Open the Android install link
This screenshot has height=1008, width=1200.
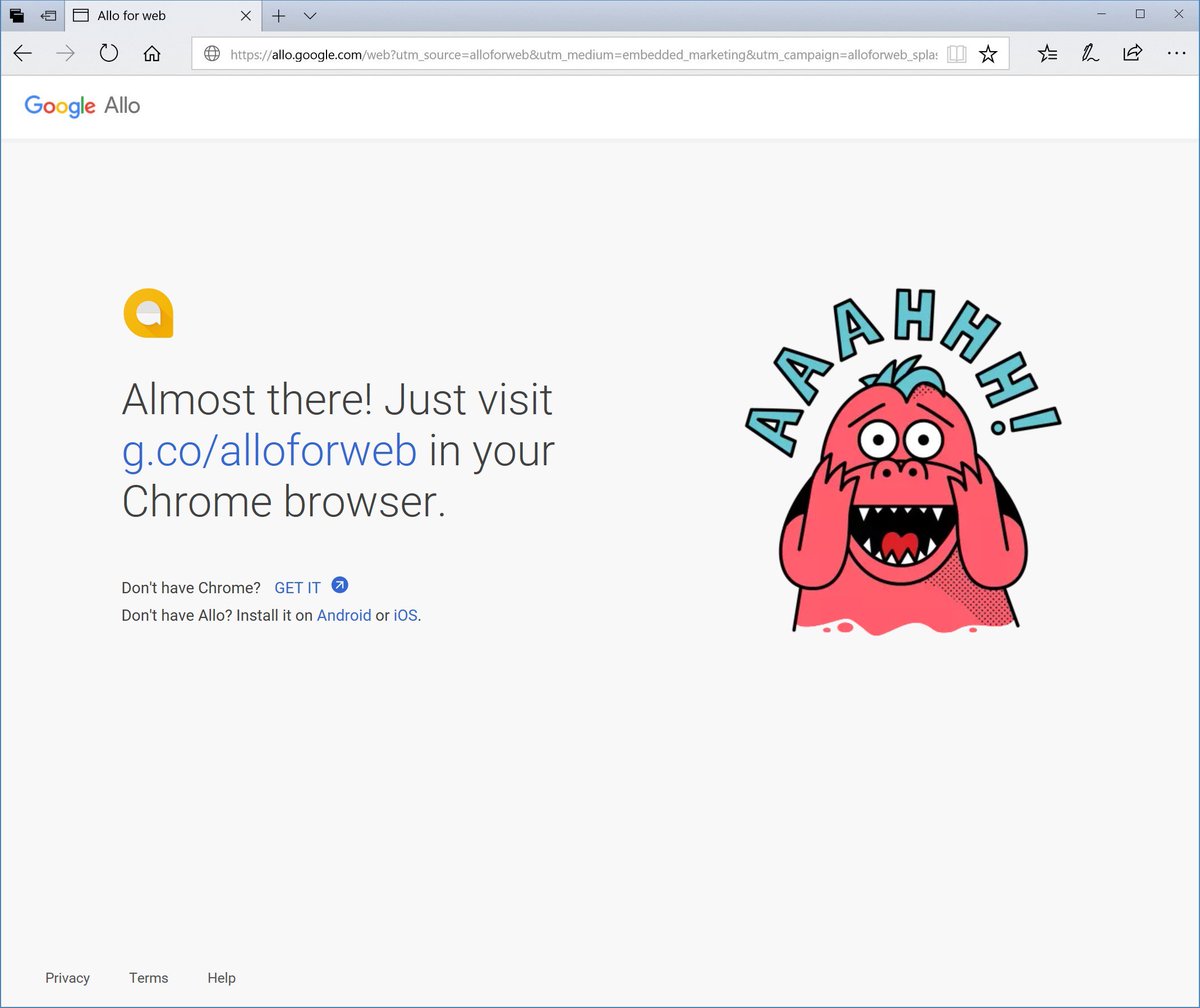click(344, 615)
